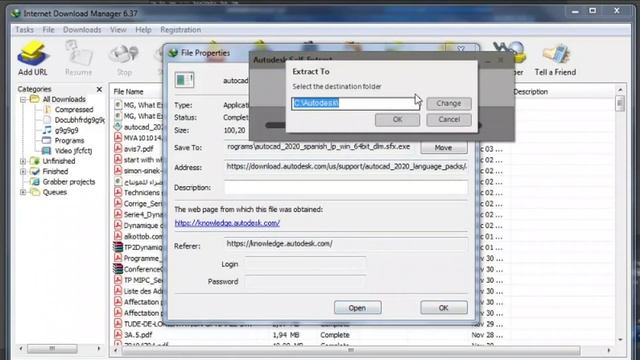The height and width of the screenshot is (360, 640).
Task: Open the Help menu
Action: pos(143,29)
